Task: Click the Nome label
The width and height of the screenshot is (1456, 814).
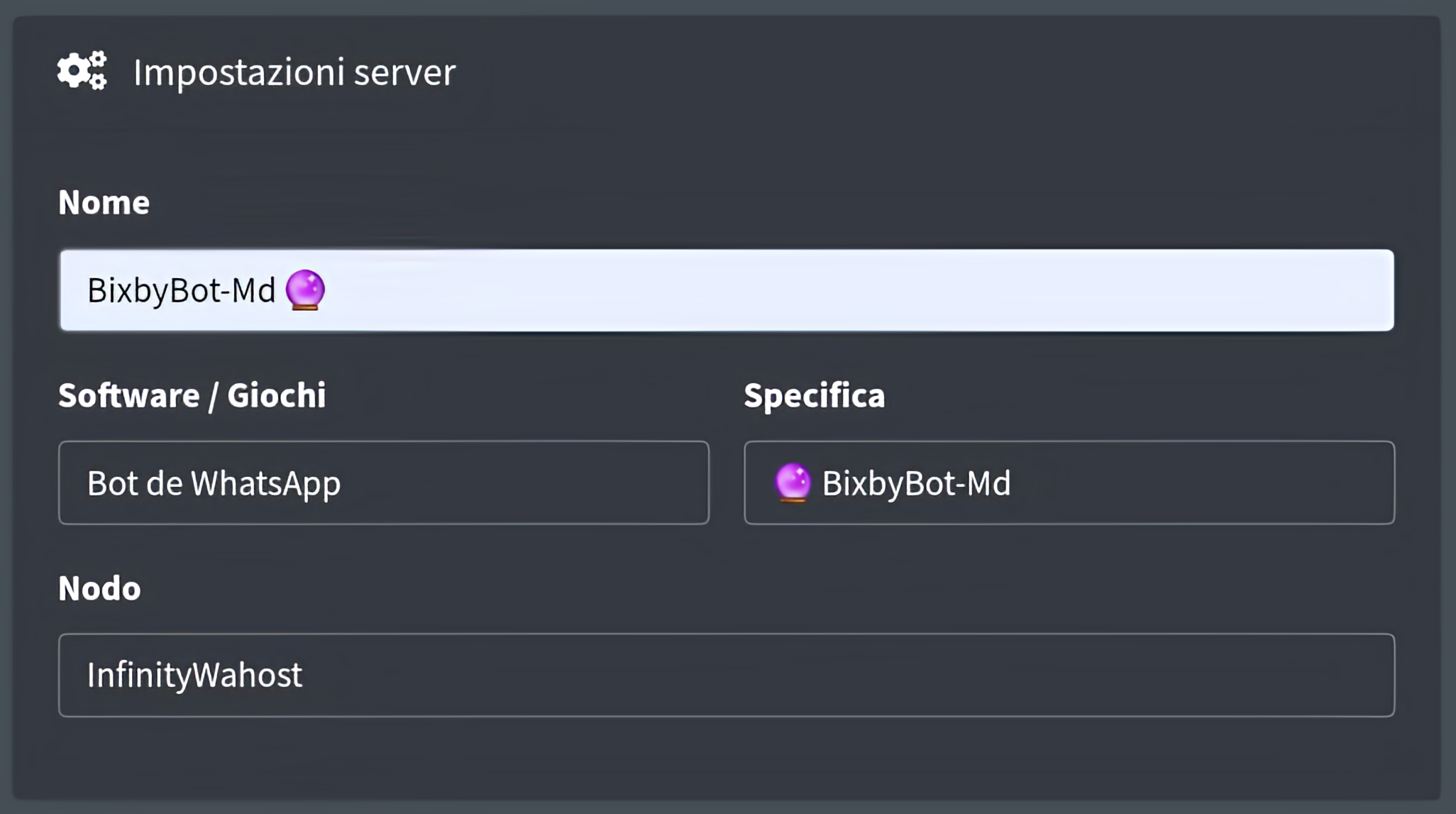Action: [x=104, y=202]
